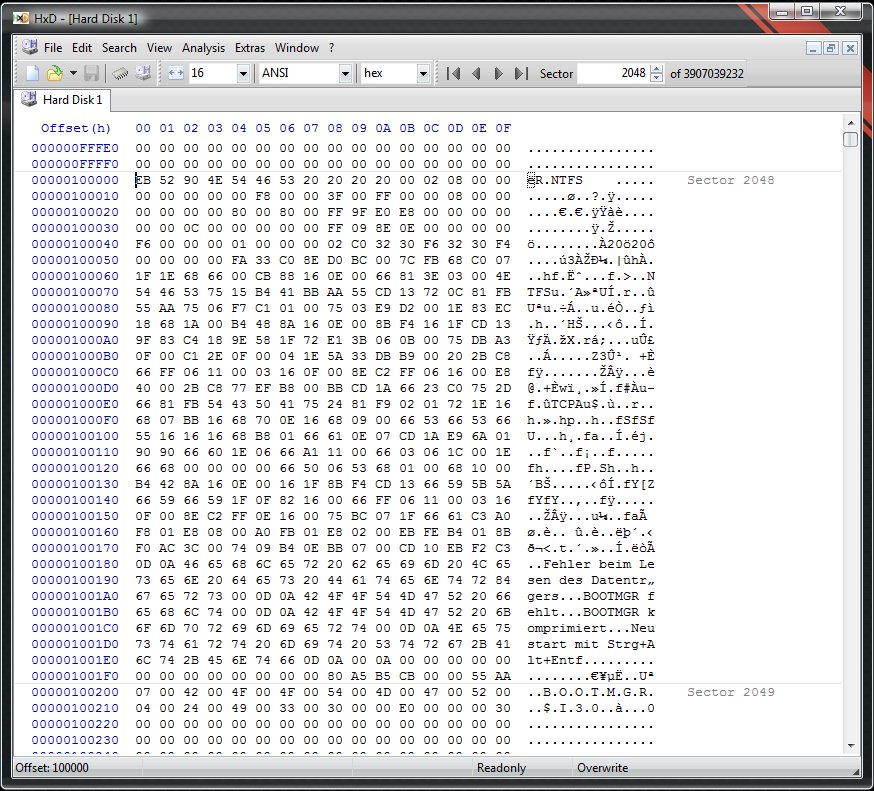Screen dimensions: 874x791
Task: Click the decoded text 'ehlt...BOOTMGR k'
Action: click(x=591, y=612)
